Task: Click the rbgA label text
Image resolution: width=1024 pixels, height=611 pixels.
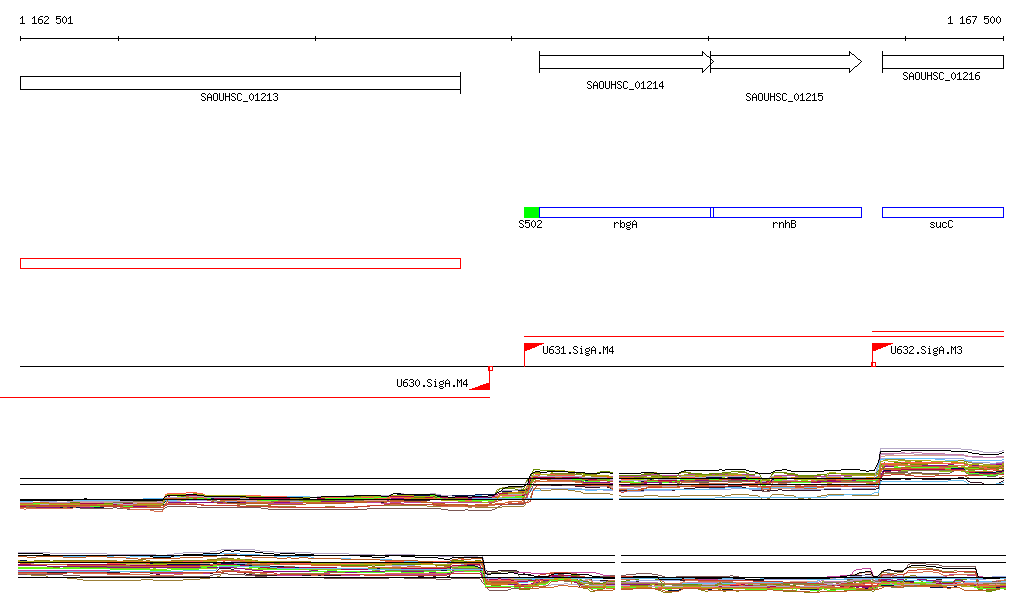Action: pyautogui.click(x=625, y=225)
